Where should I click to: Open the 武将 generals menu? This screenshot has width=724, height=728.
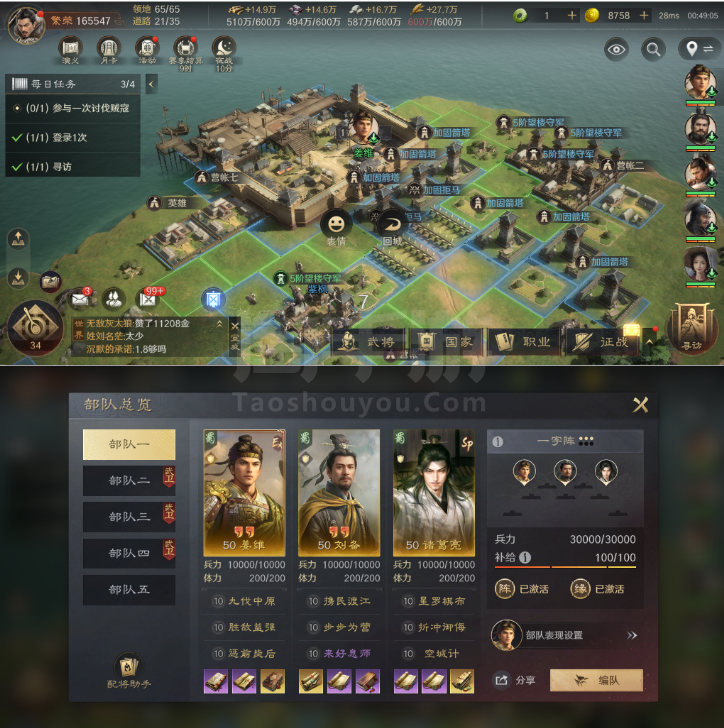(369, 342)
